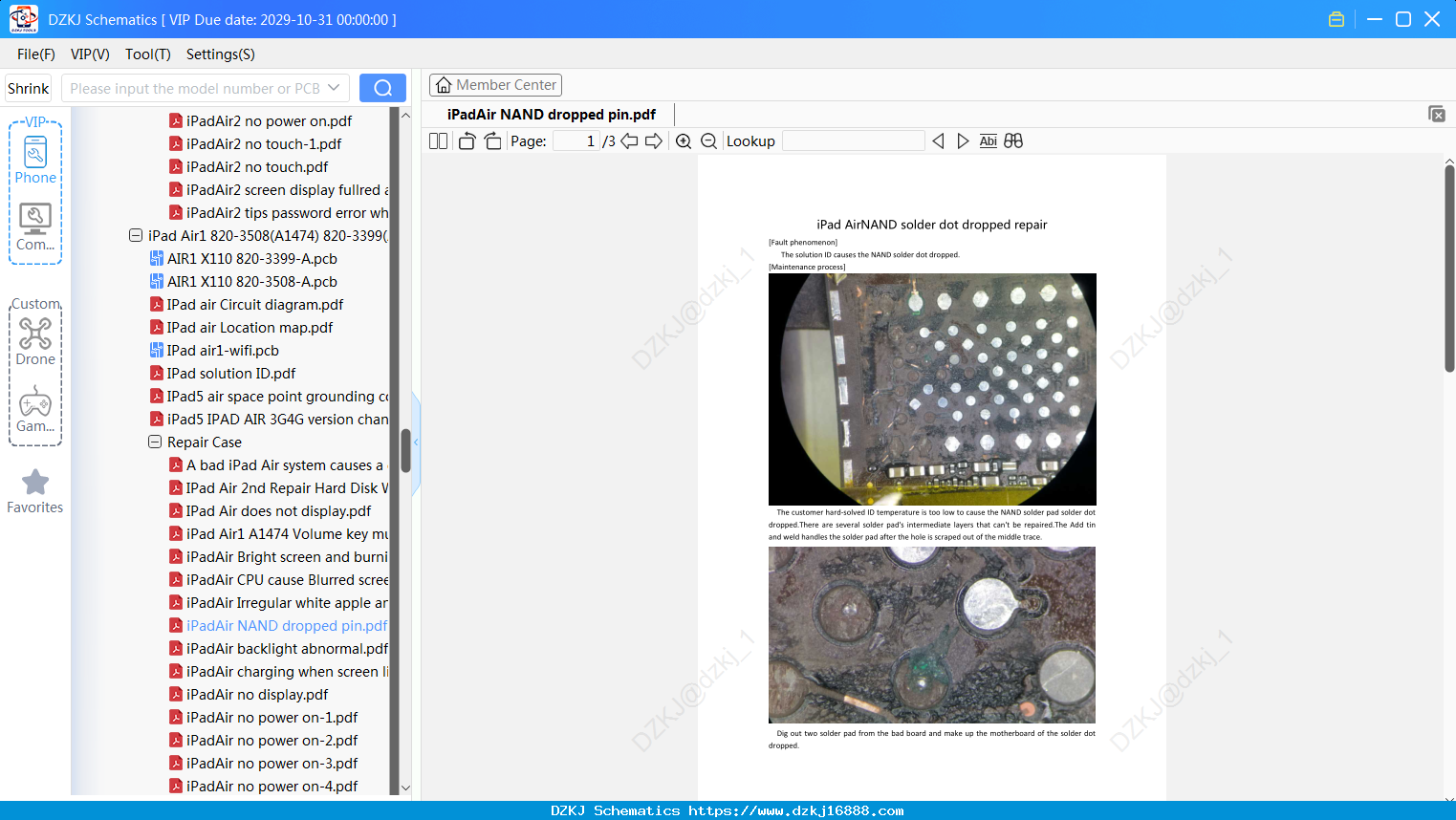Click the website link in status bar
This screenshot has width=1456, height=820.
[x=795, y=810]
